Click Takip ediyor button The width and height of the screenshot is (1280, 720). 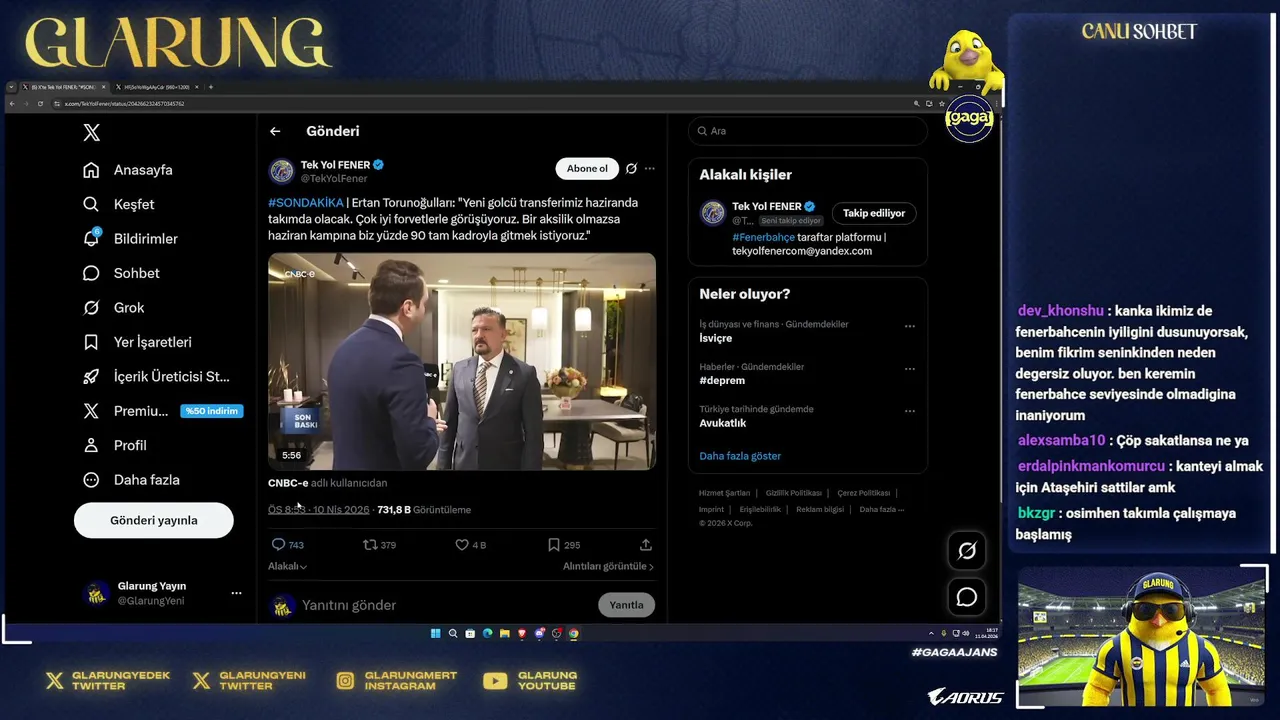(873, 213)
